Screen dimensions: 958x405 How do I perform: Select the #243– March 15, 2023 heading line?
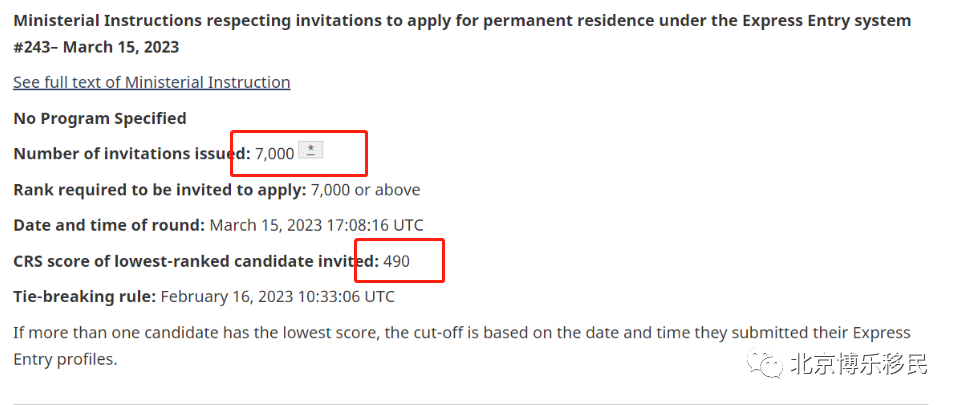[x=96, y=47]
